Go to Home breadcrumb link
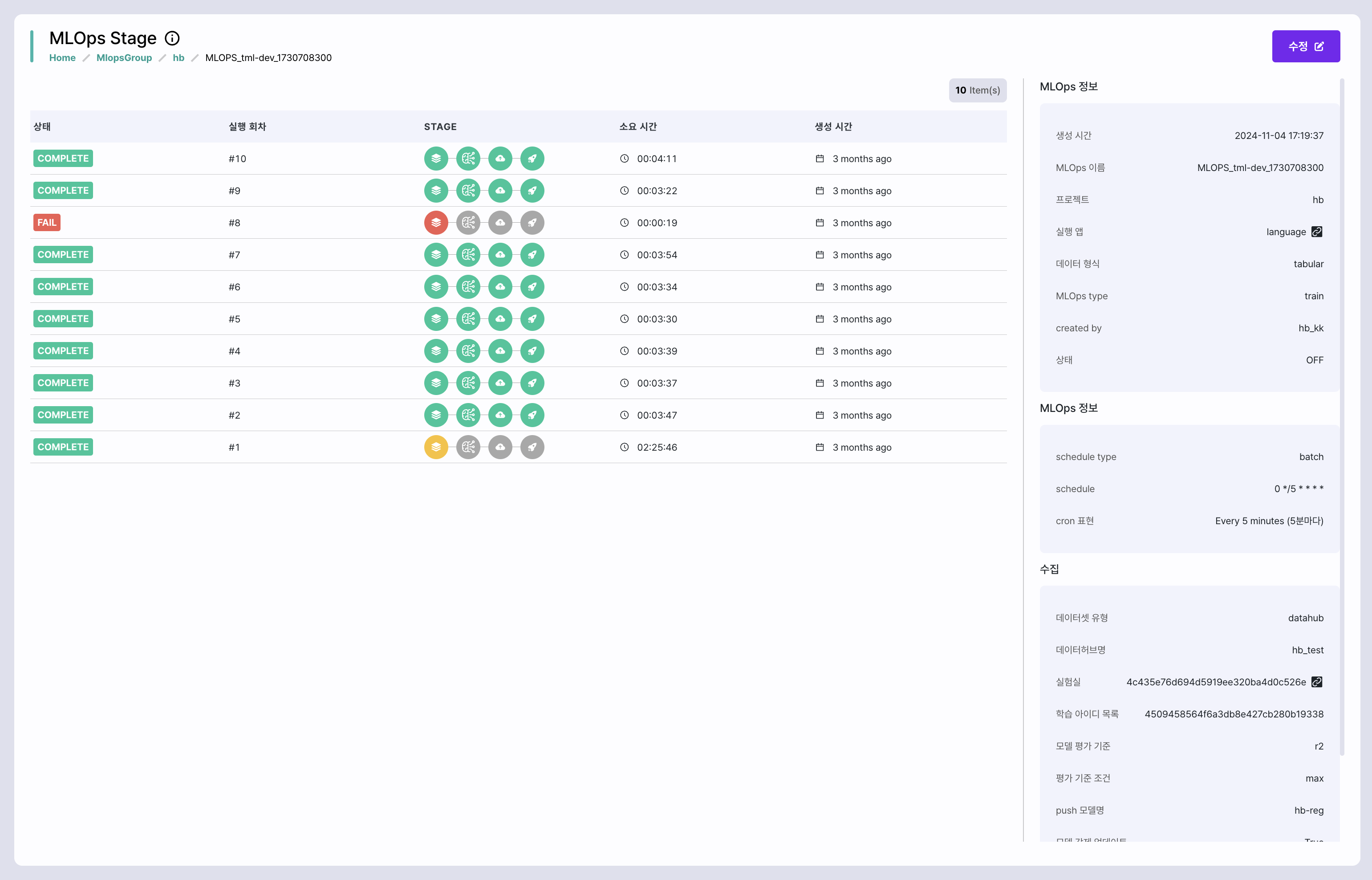Screen dimensions: 1372x880 pyautogui.click(x=62, y=58)
